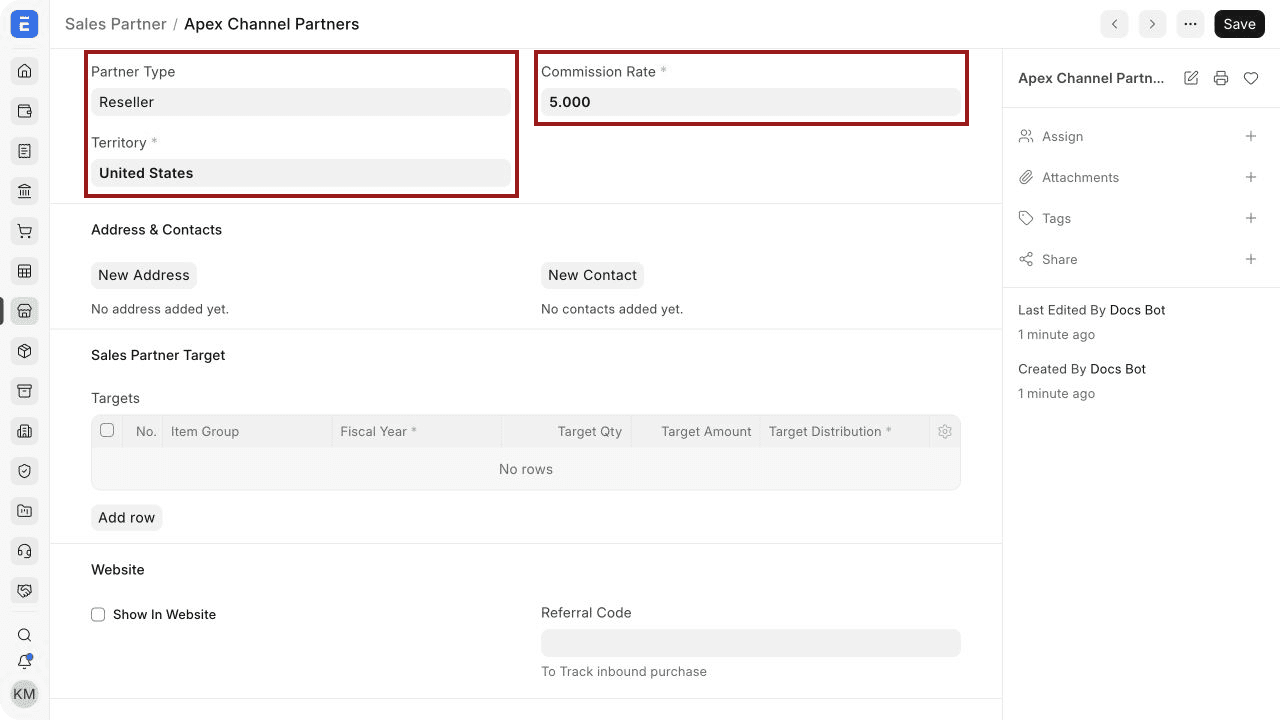Screen dimensions: 1280x720
Task: Click the New Contact button
Action: pyautogui.click(x=592, y=275)
